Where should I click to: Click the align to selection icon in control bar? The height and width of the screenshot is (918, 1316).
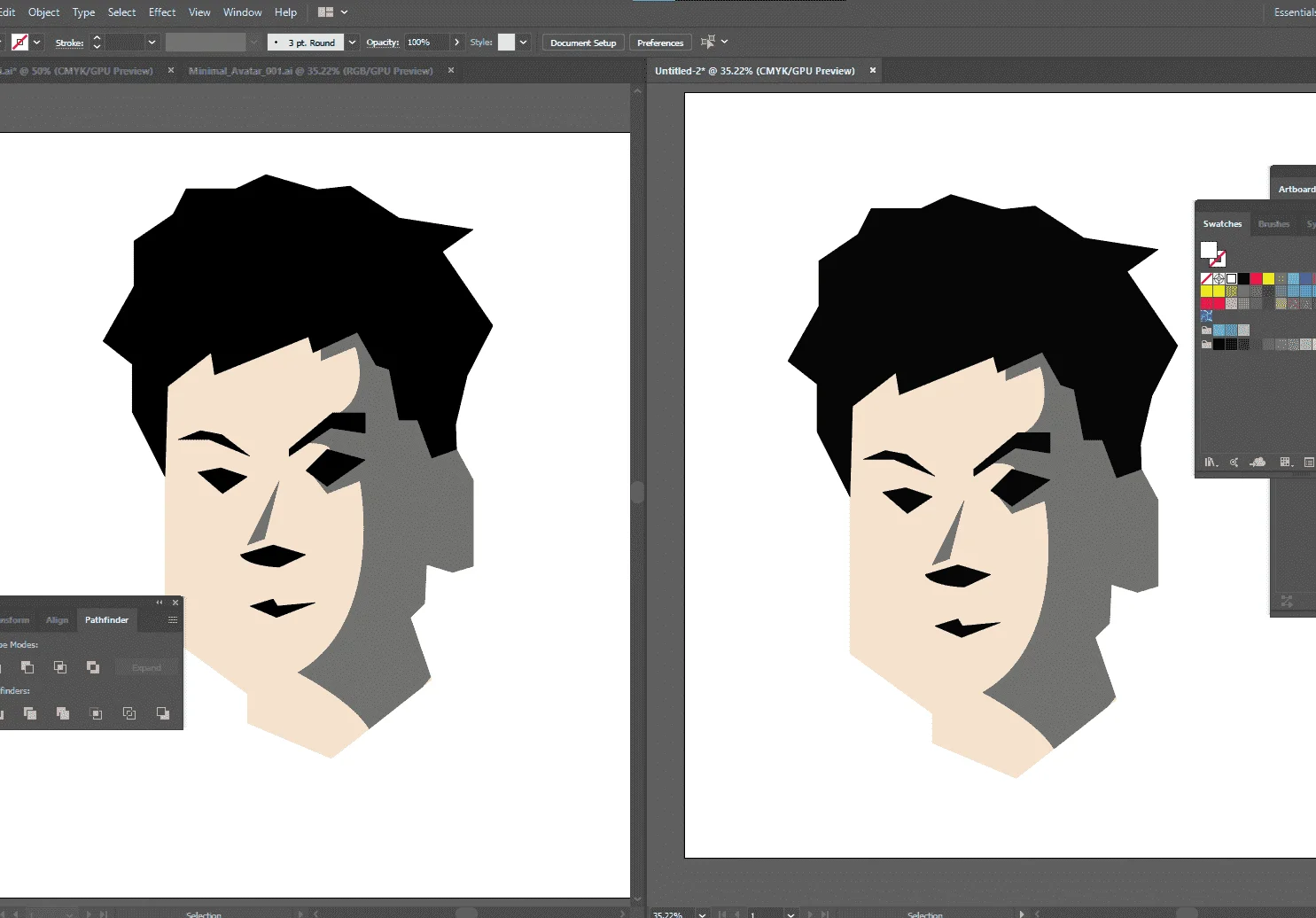tap(707, 42)
